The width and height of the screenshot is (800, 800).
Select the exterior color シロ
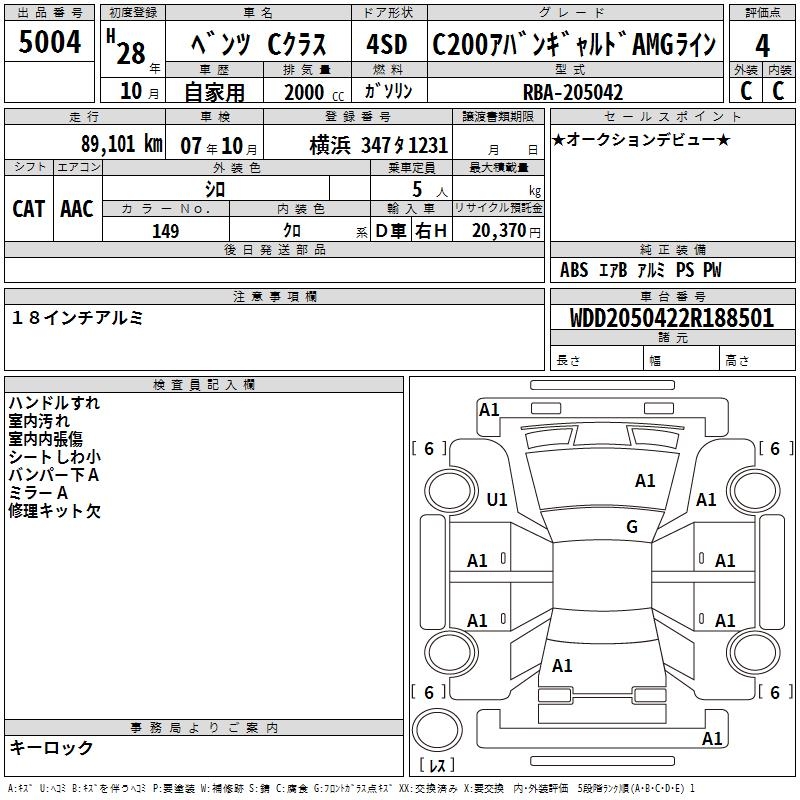coord(215,189)
